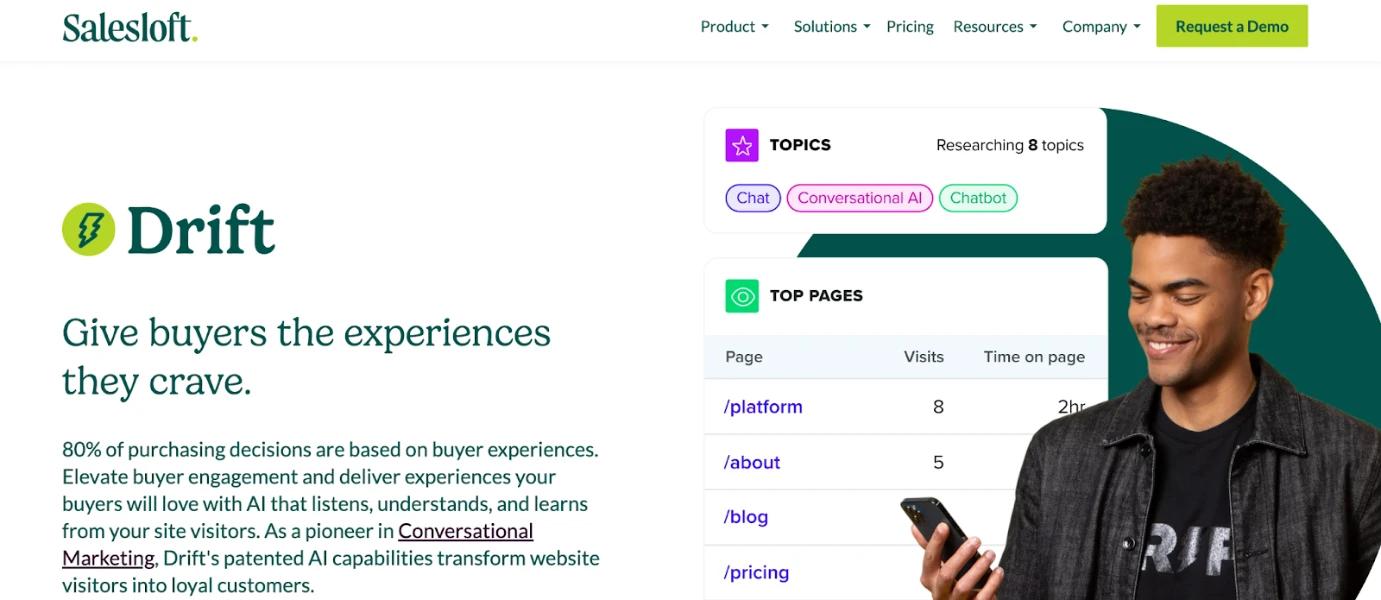Click the purple star Topics icon

[742, 145]
